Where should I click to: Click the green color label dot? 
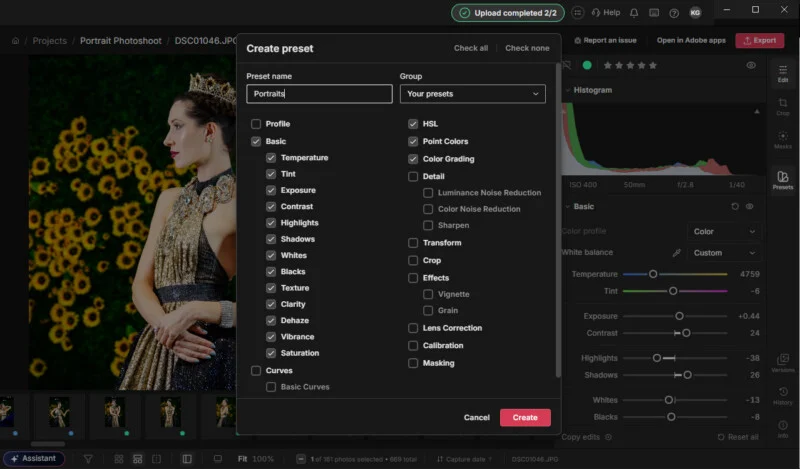tap(587, 65)
